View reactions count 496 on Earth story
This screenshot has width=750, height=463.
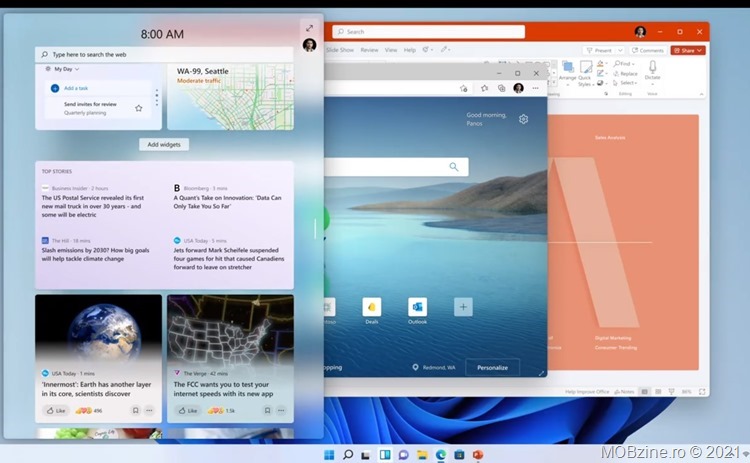(88, 410)
